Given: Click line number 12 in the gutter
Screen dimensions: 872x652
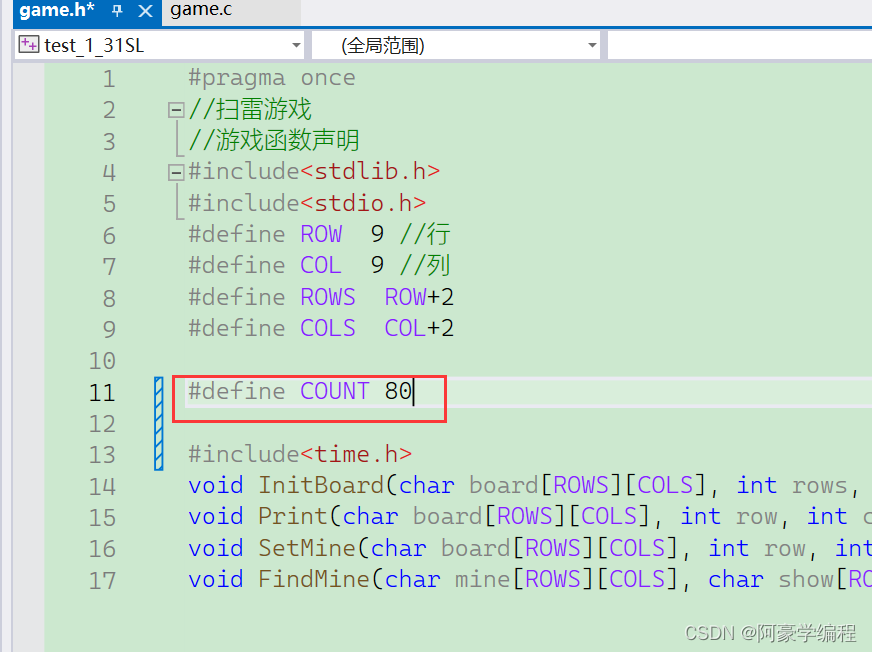Looking at the screenshot, I should [x=102, y=424].
